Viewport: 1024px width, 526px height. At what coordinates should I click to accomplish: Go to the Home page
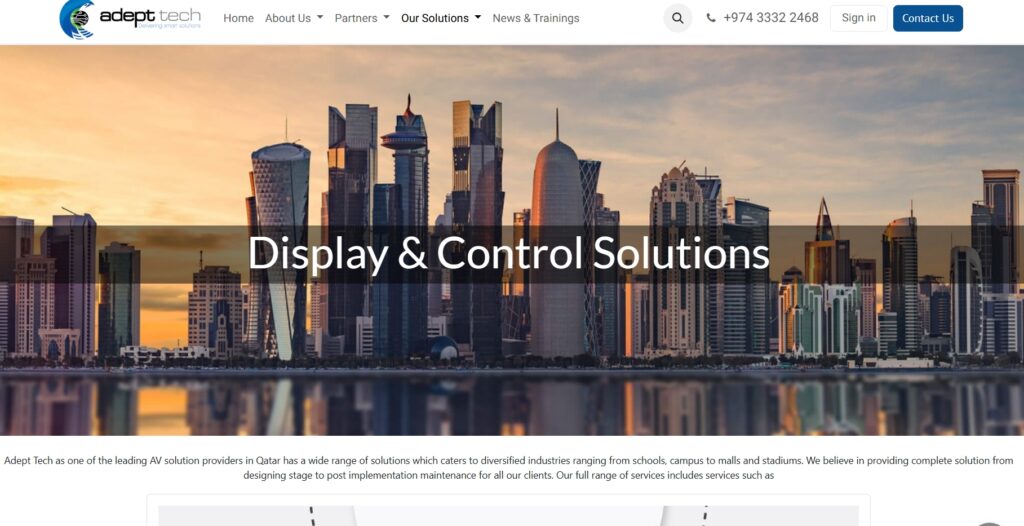(238, 18)
